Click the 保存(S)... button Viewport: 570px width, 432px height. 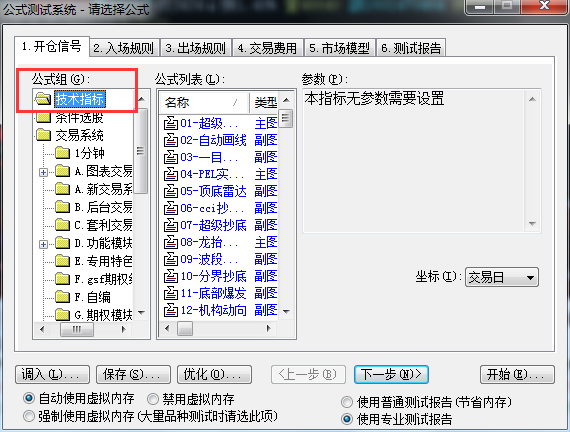coord(133,375)
